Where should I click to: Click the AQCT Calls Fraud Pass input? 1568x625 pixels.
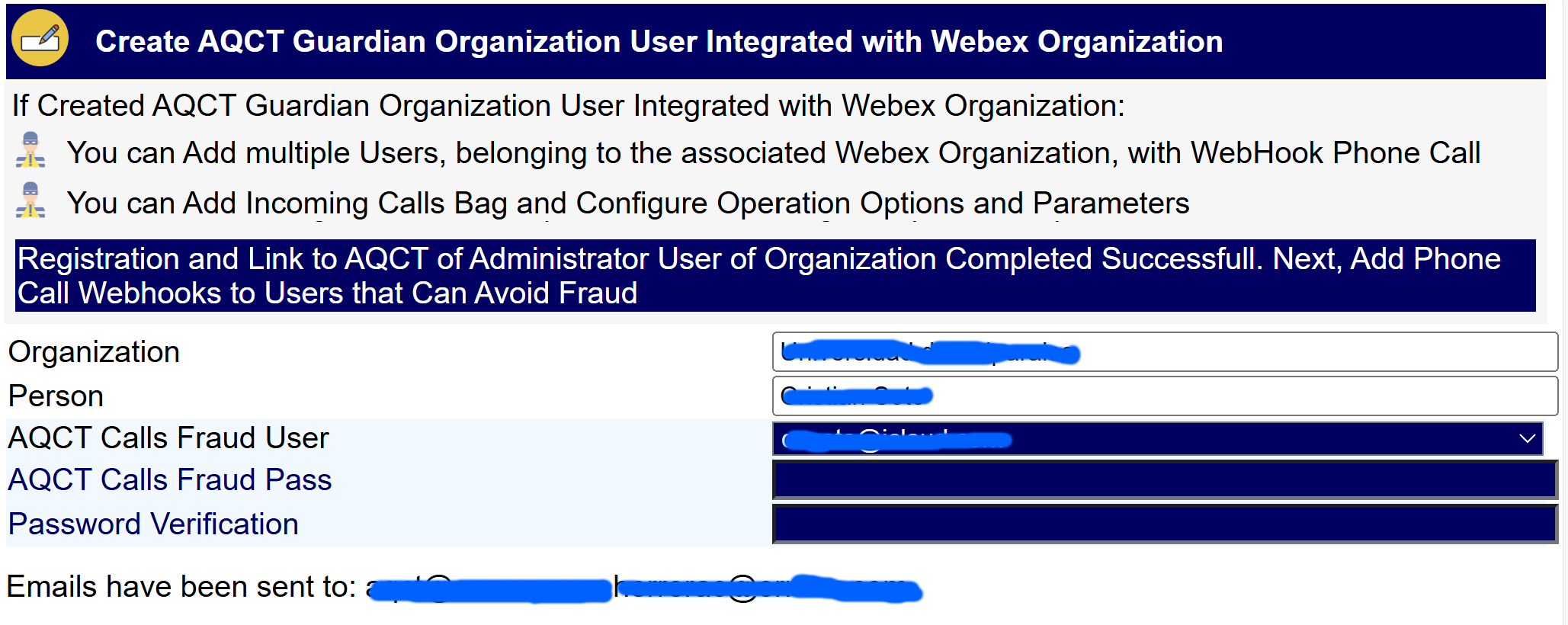point(1165,480)
